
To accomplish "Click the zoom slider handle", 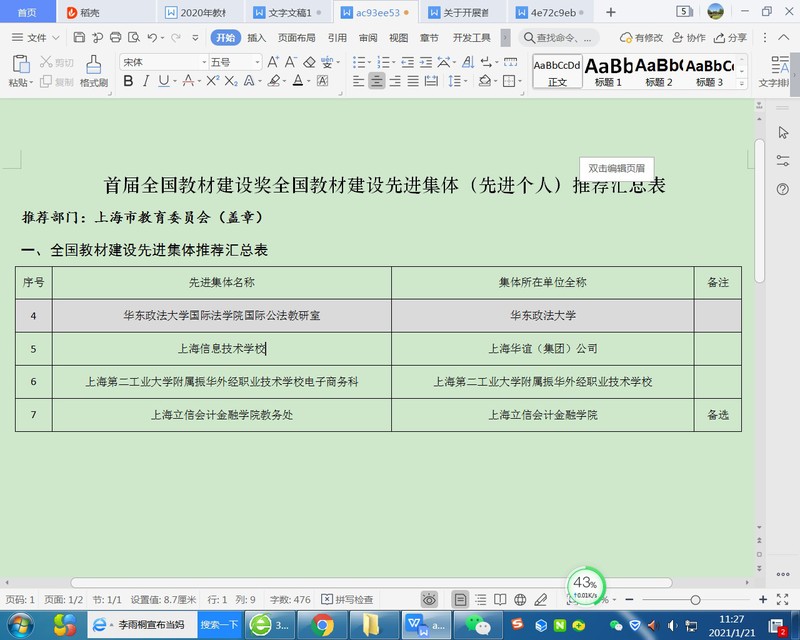I will pyautogui.click(x=695, y=600).
